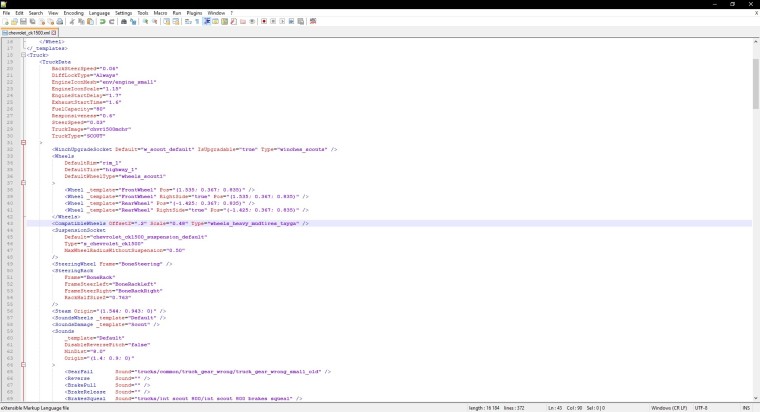Toggle synchronized vertical scrolling

click(x=167, y=21)
